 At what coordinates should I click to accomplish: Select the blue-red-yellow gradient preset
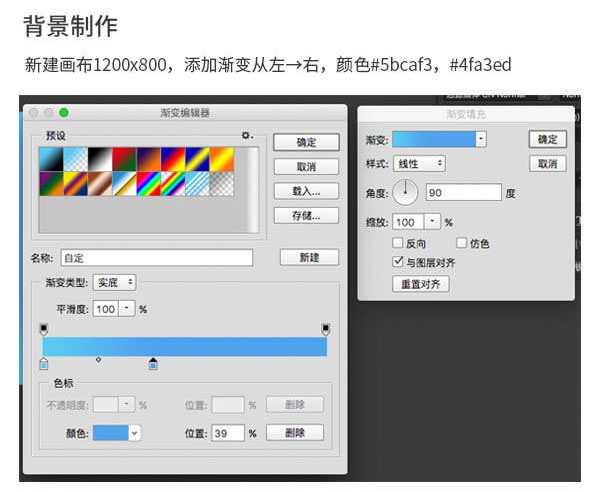coord(173,159)
